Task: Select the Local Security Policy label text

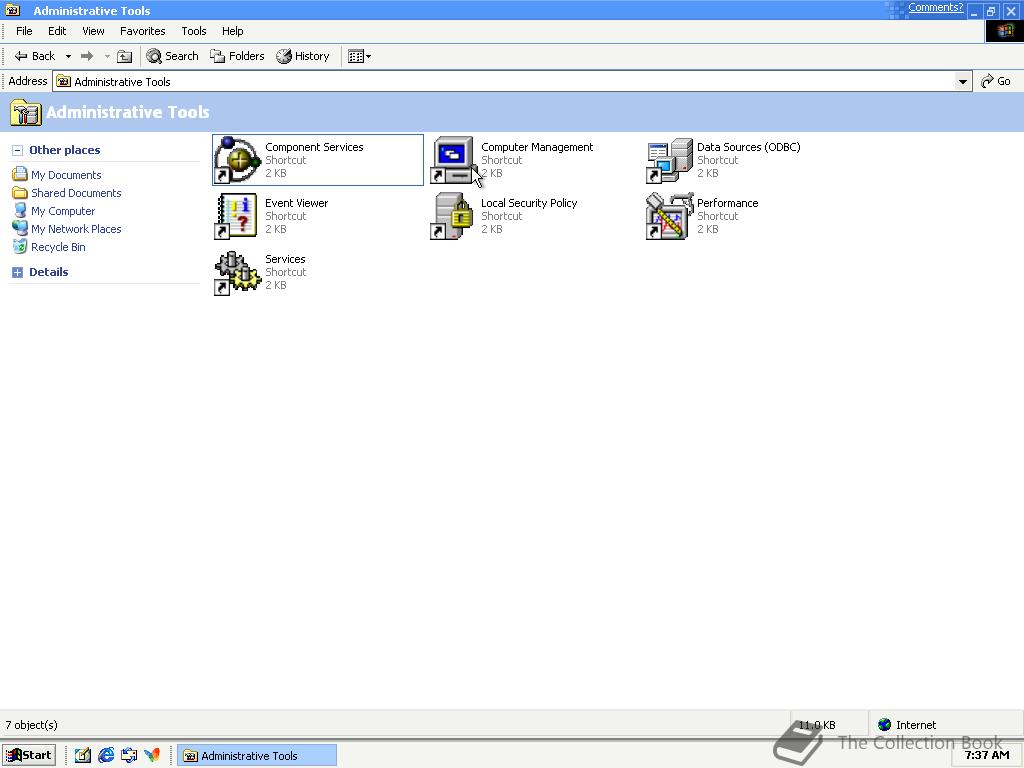Action: tap(529, 203)
